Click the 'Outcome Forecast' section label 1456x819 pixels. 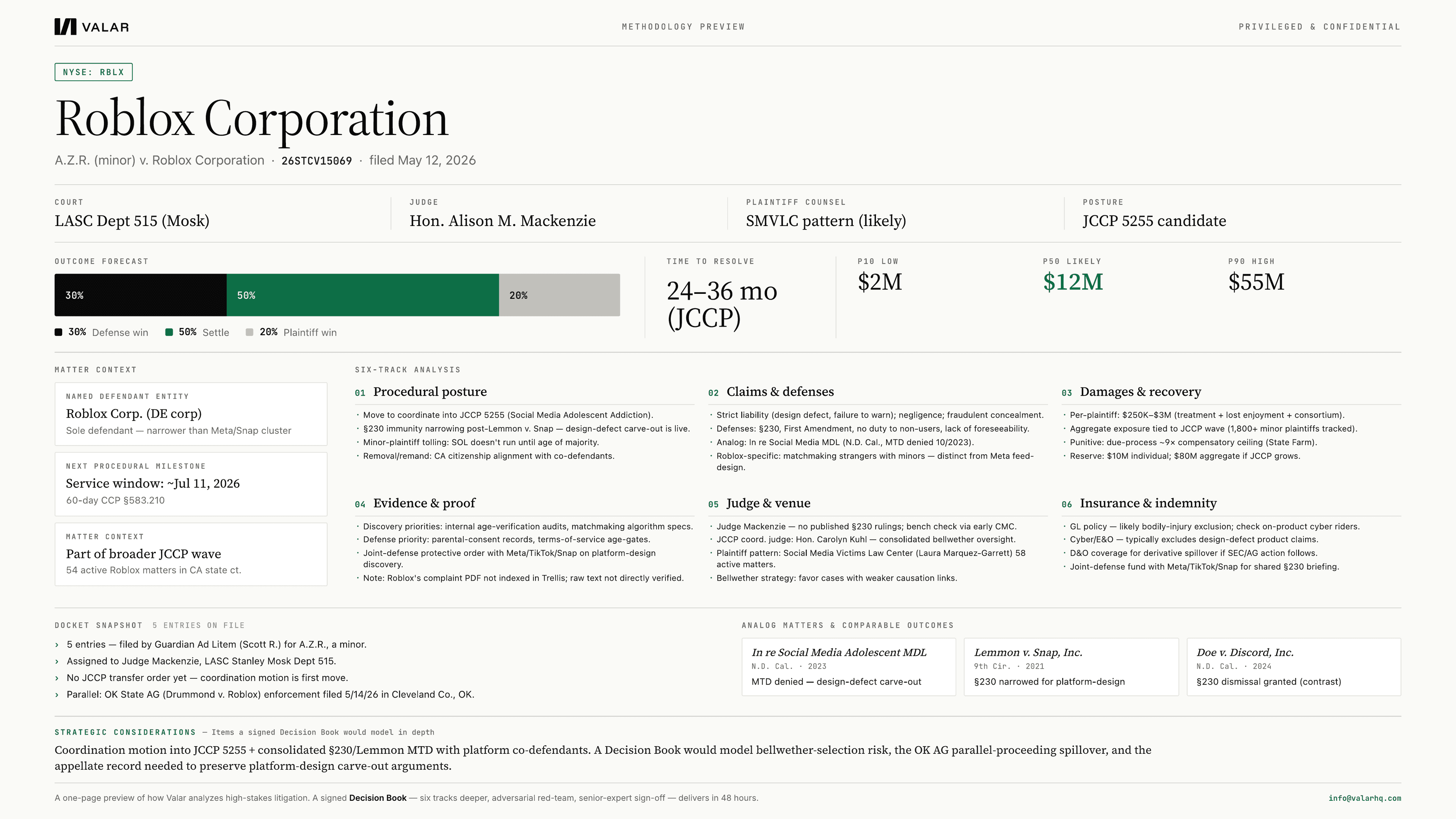tap(101, 262)
